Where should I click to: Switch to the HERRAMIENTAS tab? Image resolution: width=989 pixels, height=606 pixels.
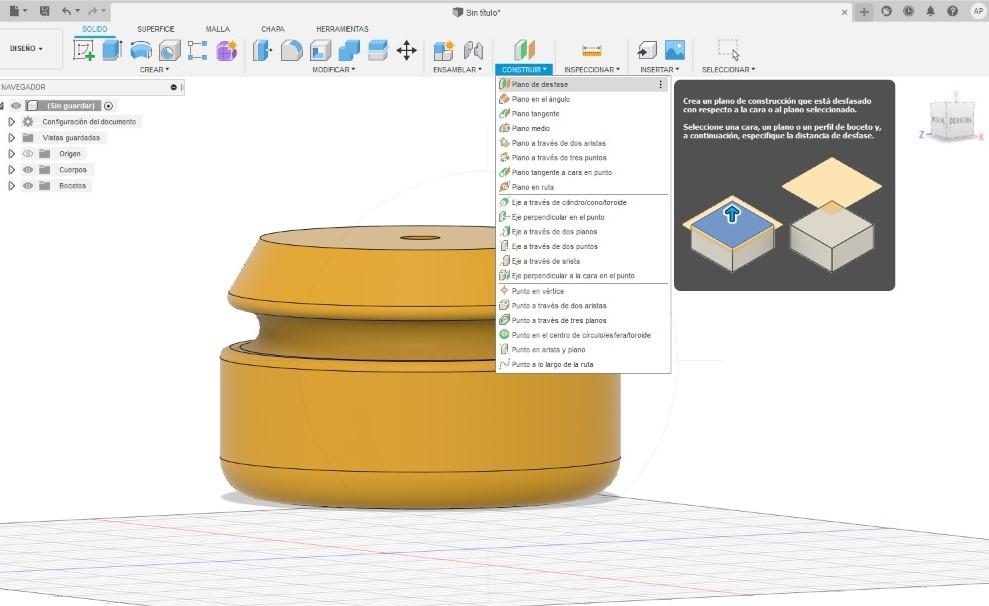(x=342, y=29)
